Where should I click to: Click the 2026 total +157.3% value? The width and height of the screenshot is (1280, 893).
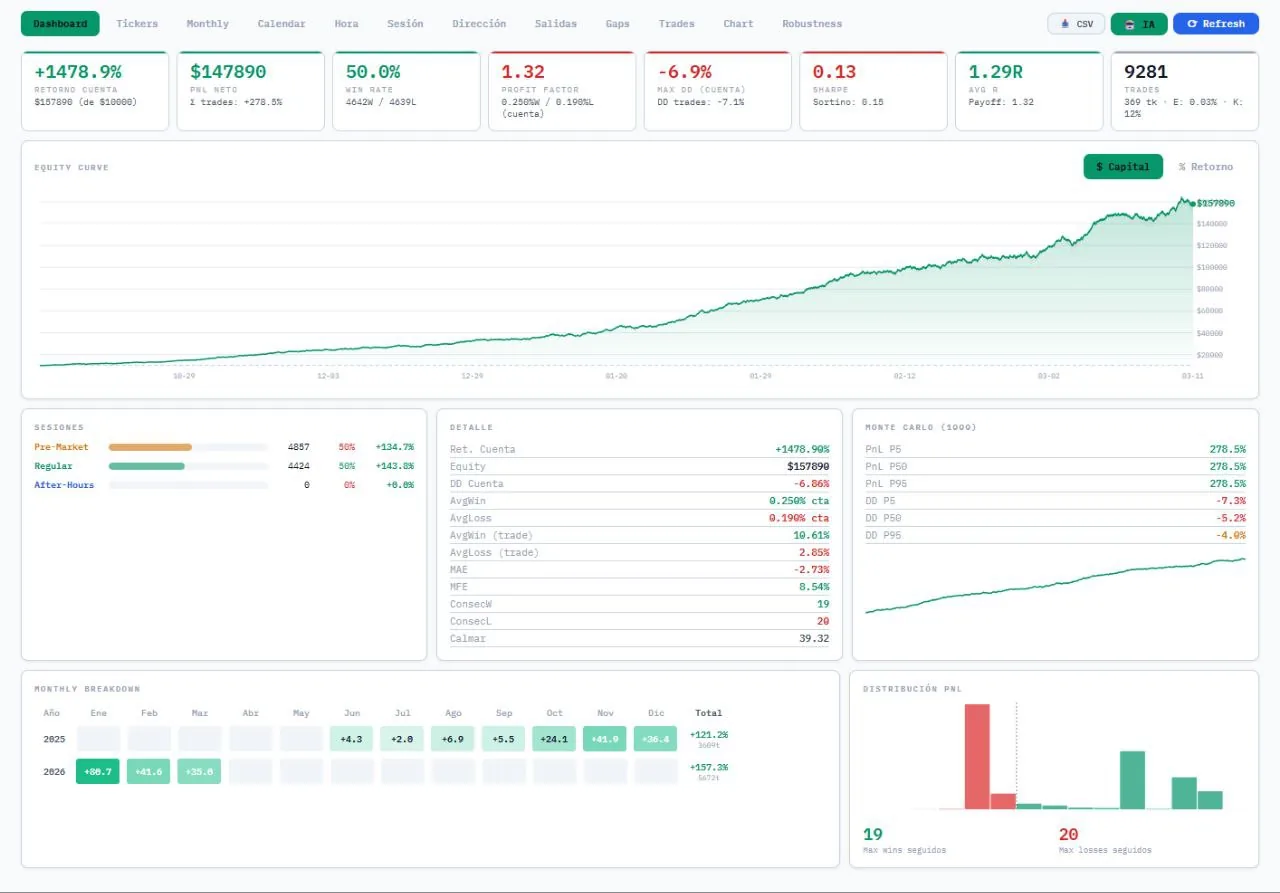709,767
